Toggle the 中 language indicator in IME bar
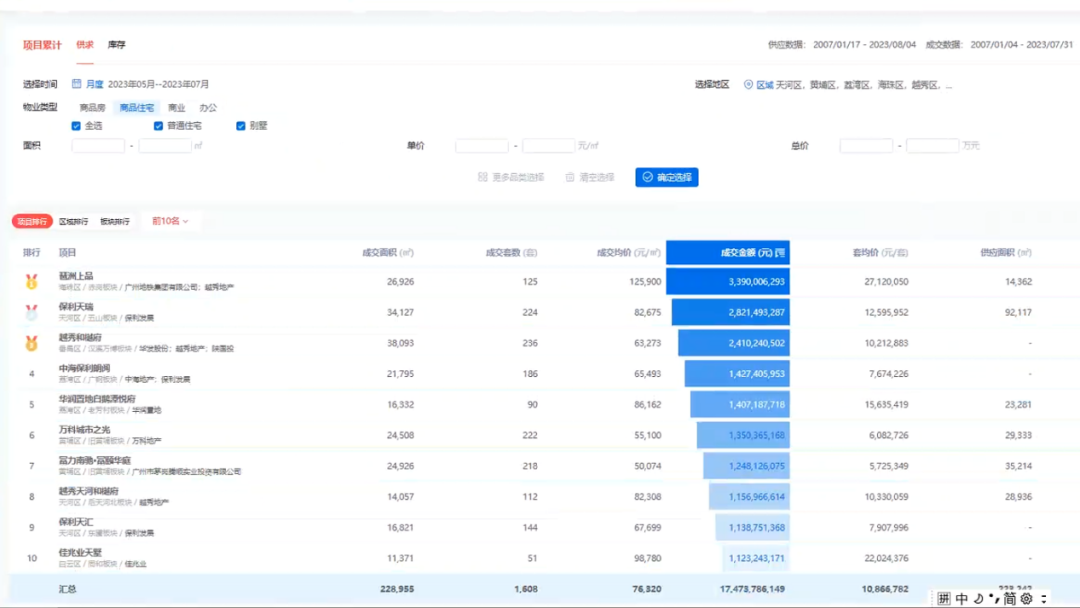Viewport: 1080px width, 608px height. point(962,598)
